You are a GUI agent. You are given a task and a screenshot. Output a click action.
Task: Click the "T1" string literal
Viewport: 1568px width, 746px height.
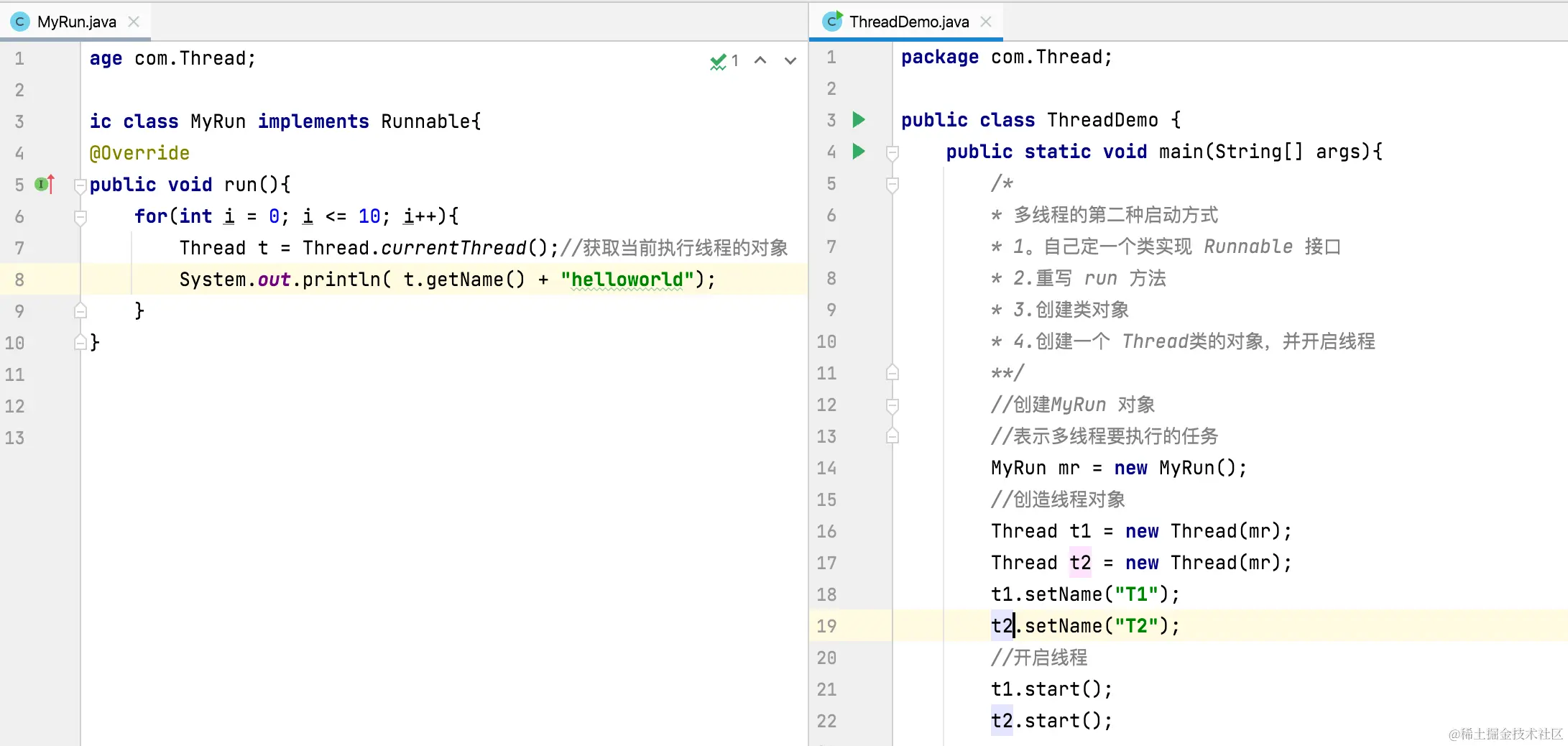pyautogui.click(x=1136, y=594)
